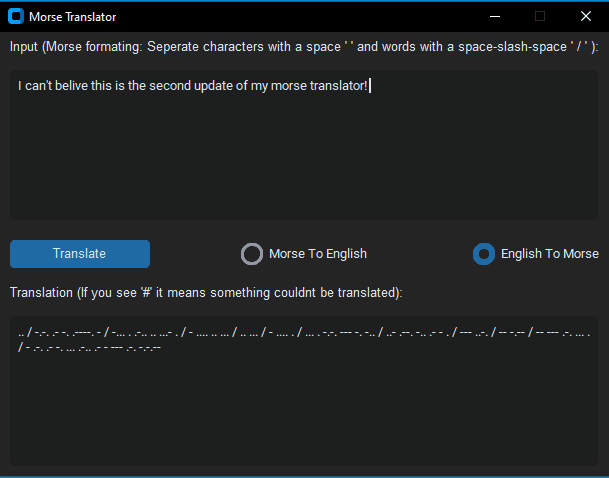
Task: Click the word "translator!" ending the input text
Action: click(x=338, y=86)
